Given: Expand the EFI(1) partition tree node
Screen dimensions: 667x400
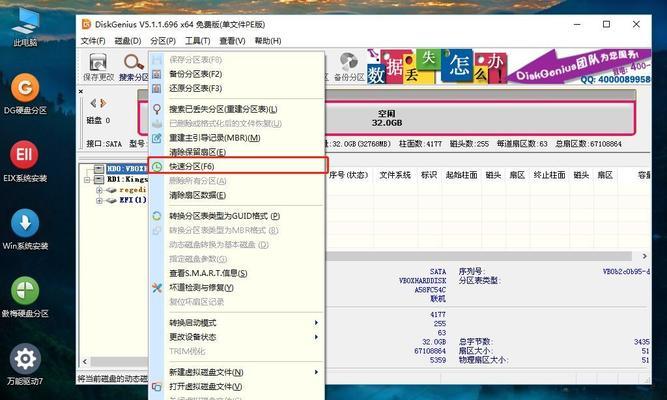Looking at the screenshot, I should point(99,200).
